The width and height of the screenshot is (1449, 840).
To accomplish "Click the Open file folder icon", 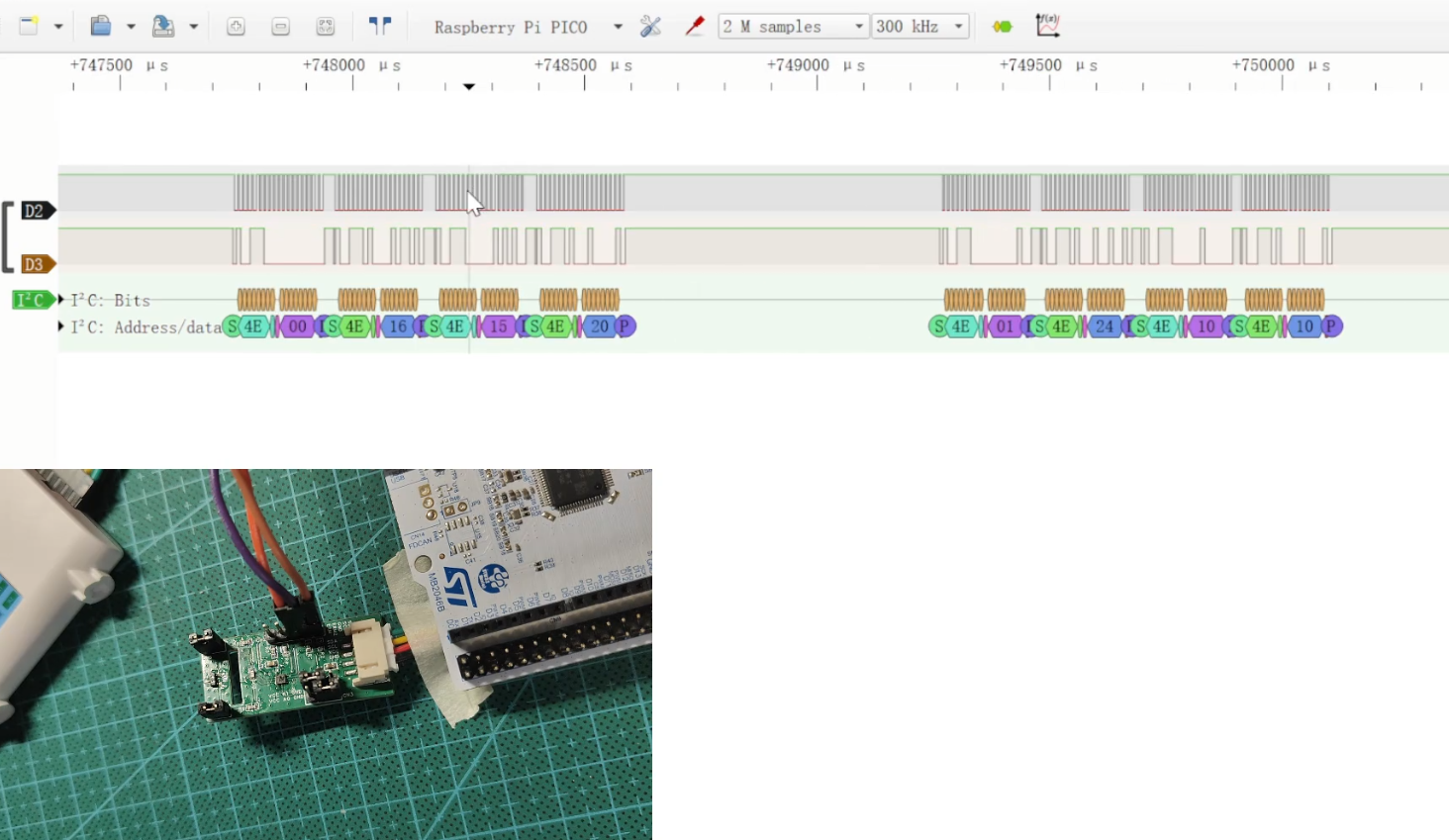I will tap(100, 27).
